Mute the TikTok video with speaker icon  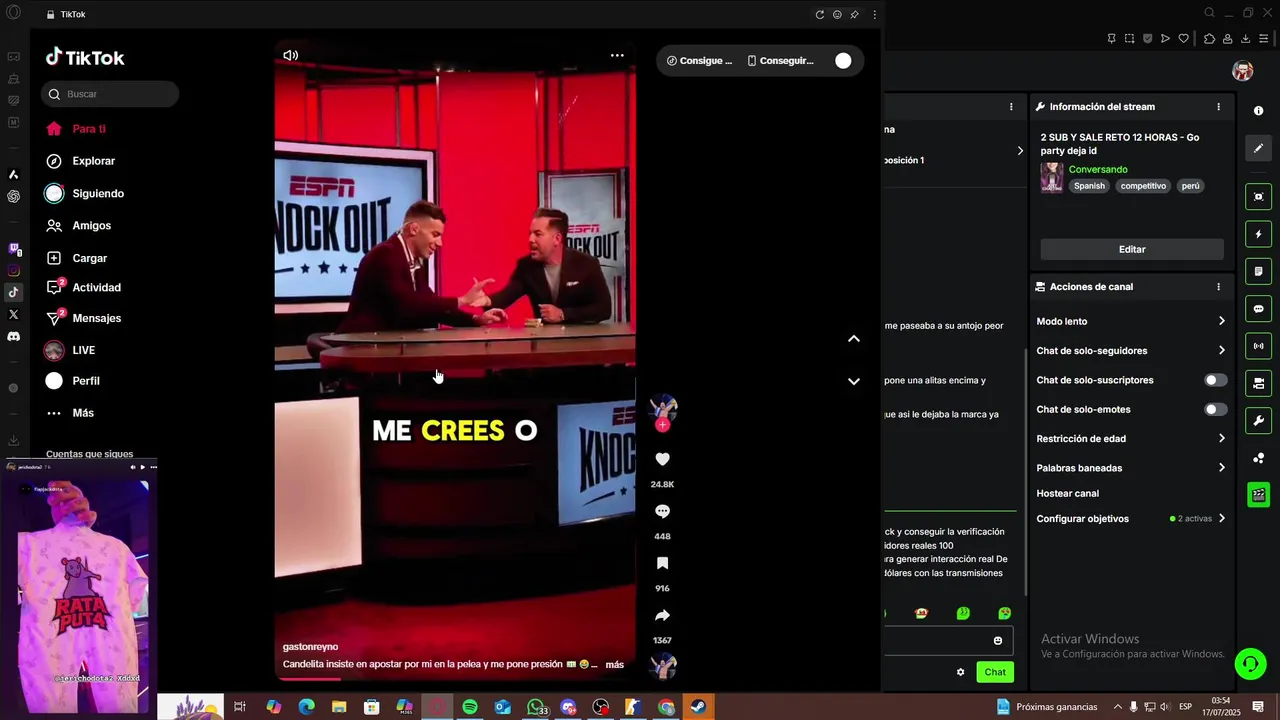290,56
